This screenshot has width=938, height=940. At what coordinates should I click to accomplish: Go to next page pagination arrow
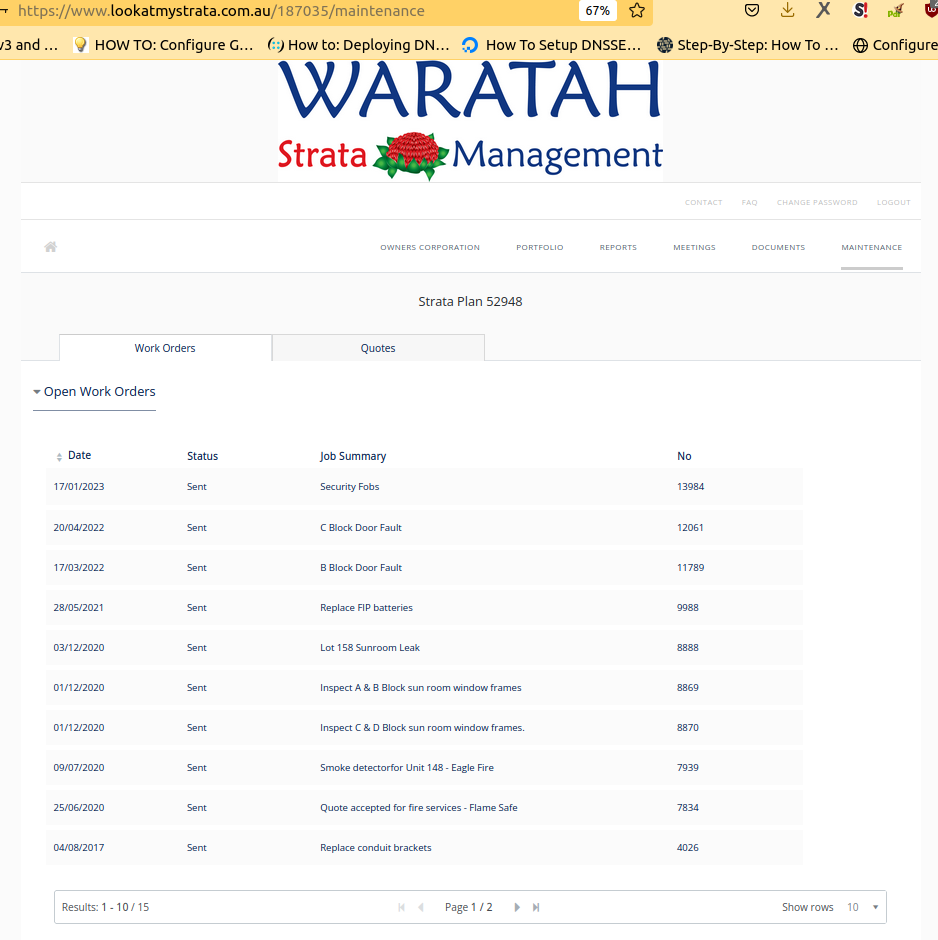(517, 907)
